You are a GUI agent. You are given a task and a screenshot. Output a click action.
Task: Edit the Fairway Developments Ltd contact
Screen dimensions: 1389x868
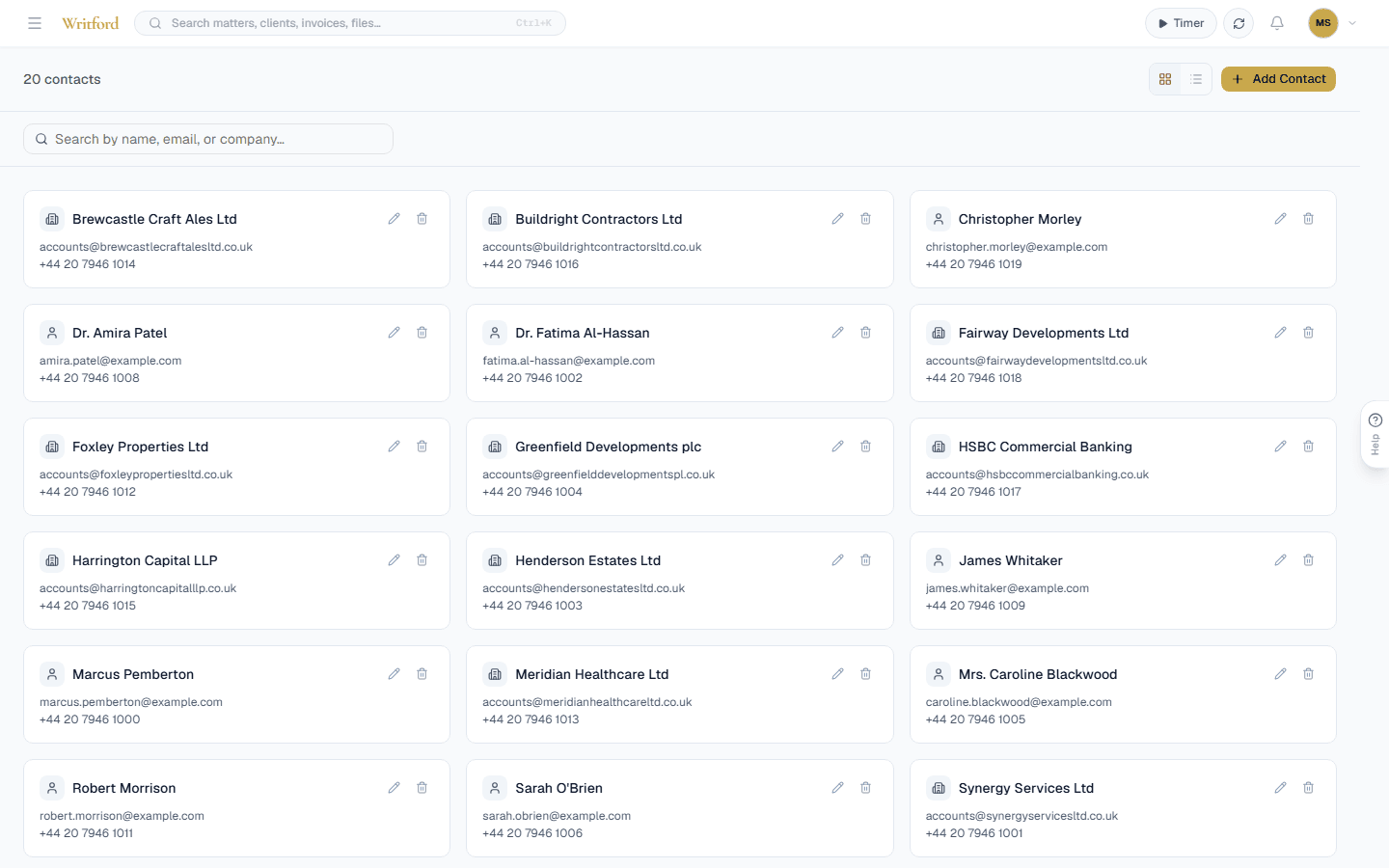point(1281,333)
